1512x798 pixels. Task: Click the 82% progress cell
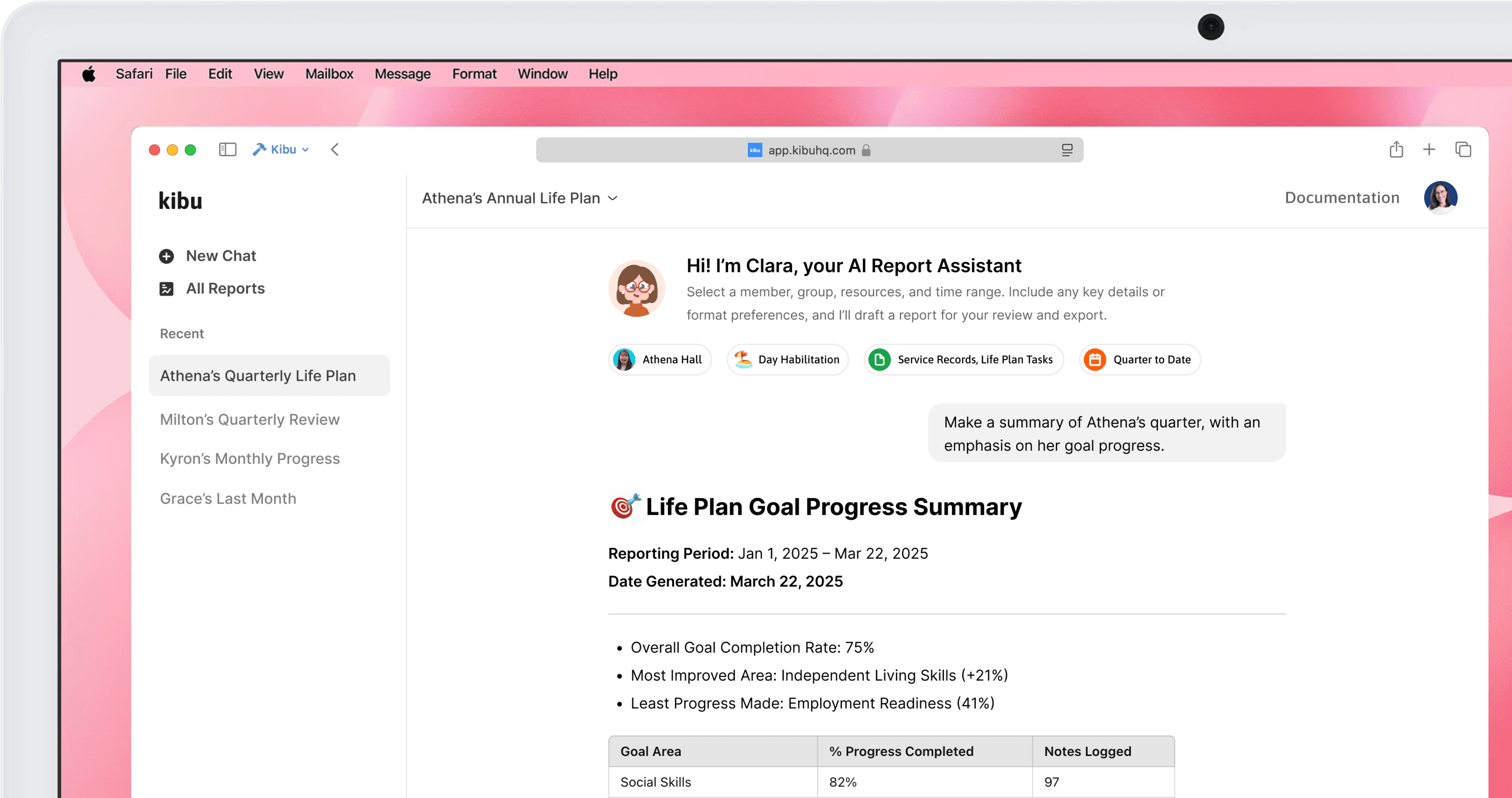pyautogui.click(x=924, y=782)
